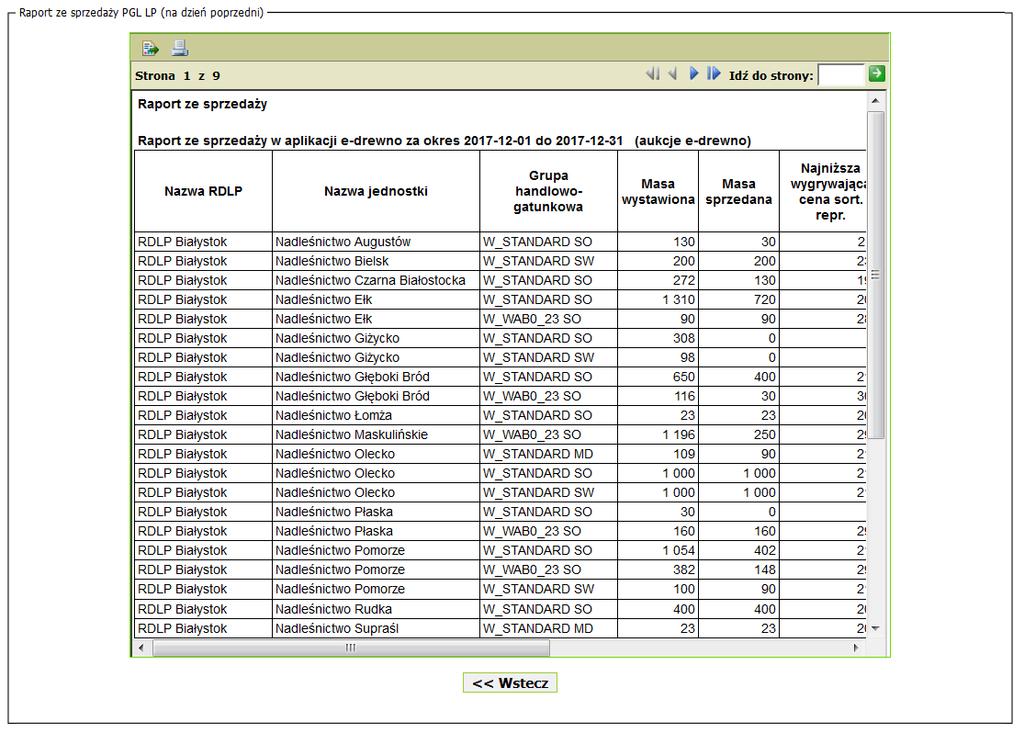
Task: Click the 'Masa wystawiona' column header
Action: click(x=658, y=191)
